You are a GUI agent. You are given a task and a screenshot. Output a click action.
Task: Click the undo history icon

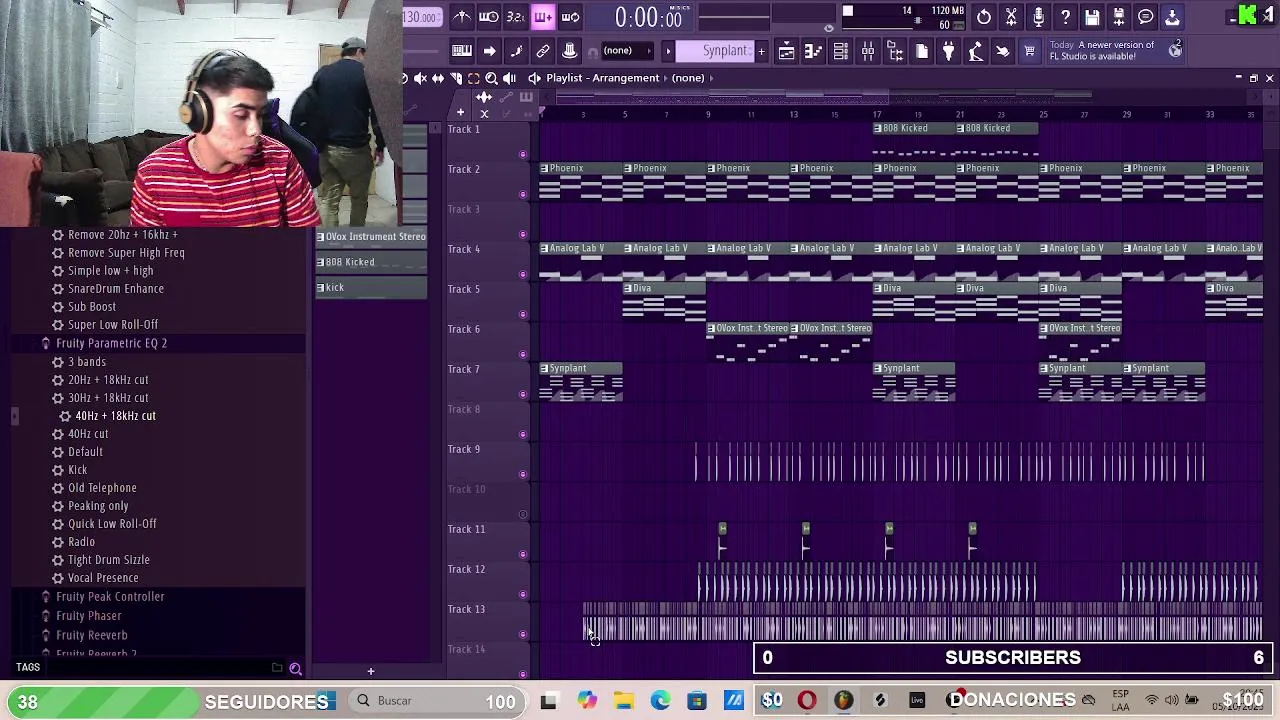pos(984,17)
